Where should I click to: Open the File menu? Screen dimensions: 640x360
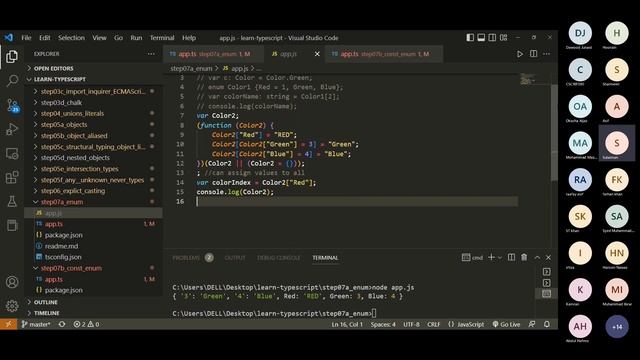pyautogui.click(x=26, y=38)
